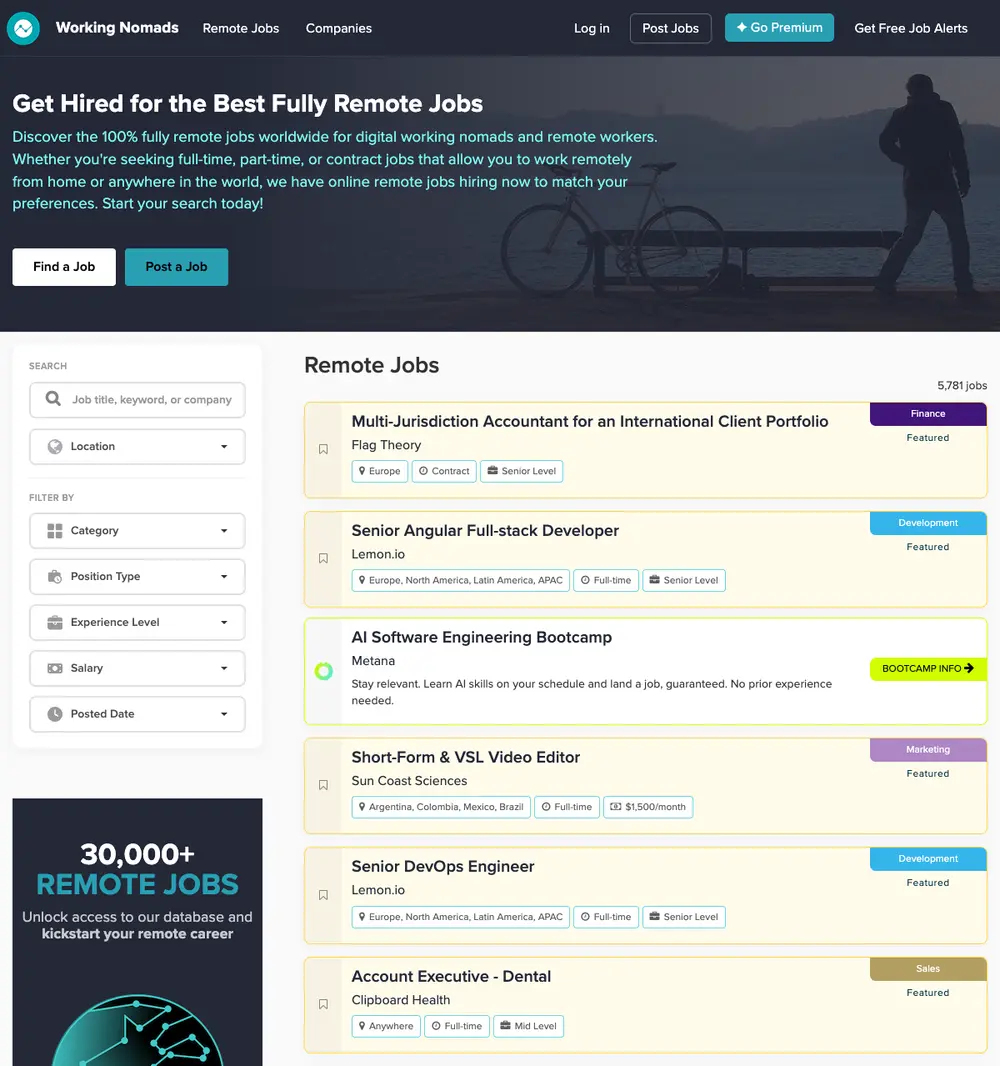Click the Sun Coast Sciences company name

[x=409, y=781]
